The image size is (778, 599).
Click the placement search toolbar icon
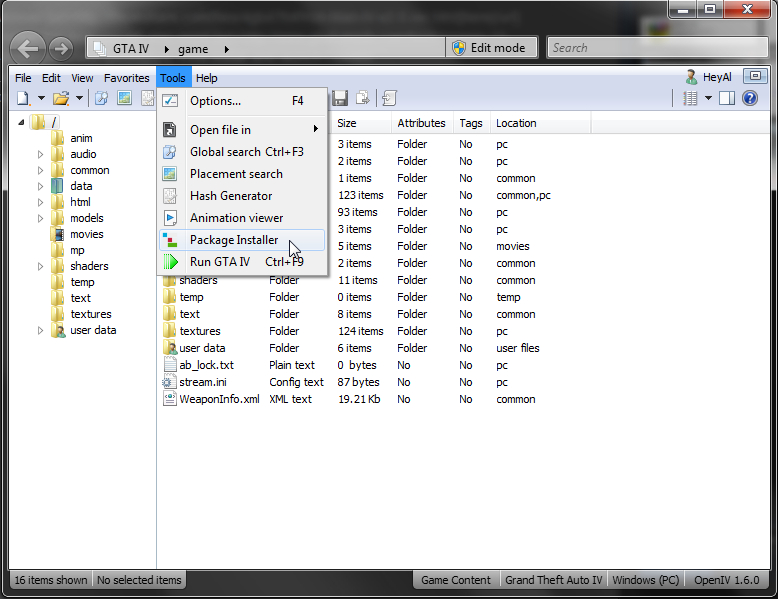[x=124, y=98]
